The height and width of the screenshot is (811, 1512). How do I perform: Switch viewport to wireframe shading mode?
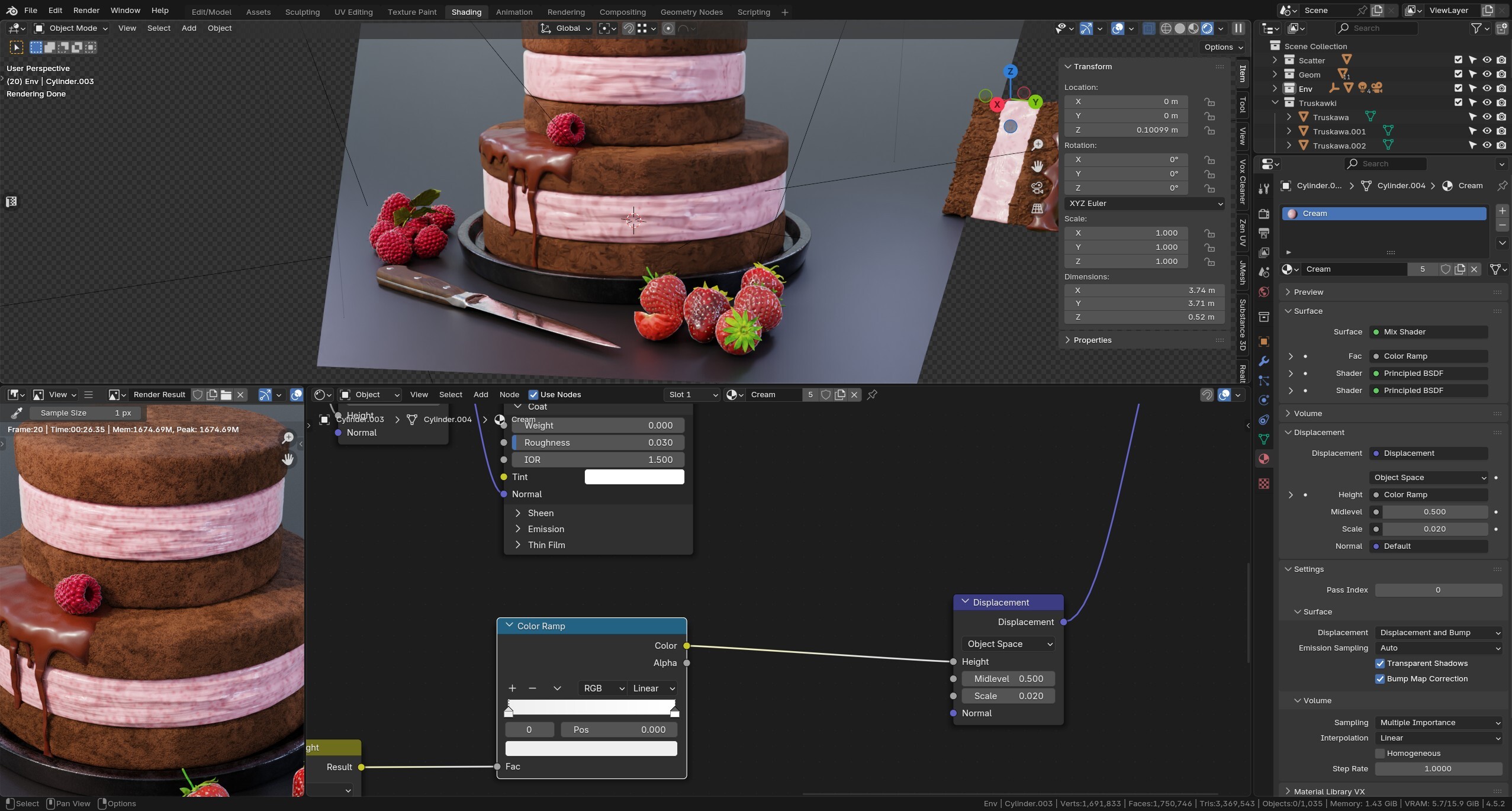(x=1166, y=28)
